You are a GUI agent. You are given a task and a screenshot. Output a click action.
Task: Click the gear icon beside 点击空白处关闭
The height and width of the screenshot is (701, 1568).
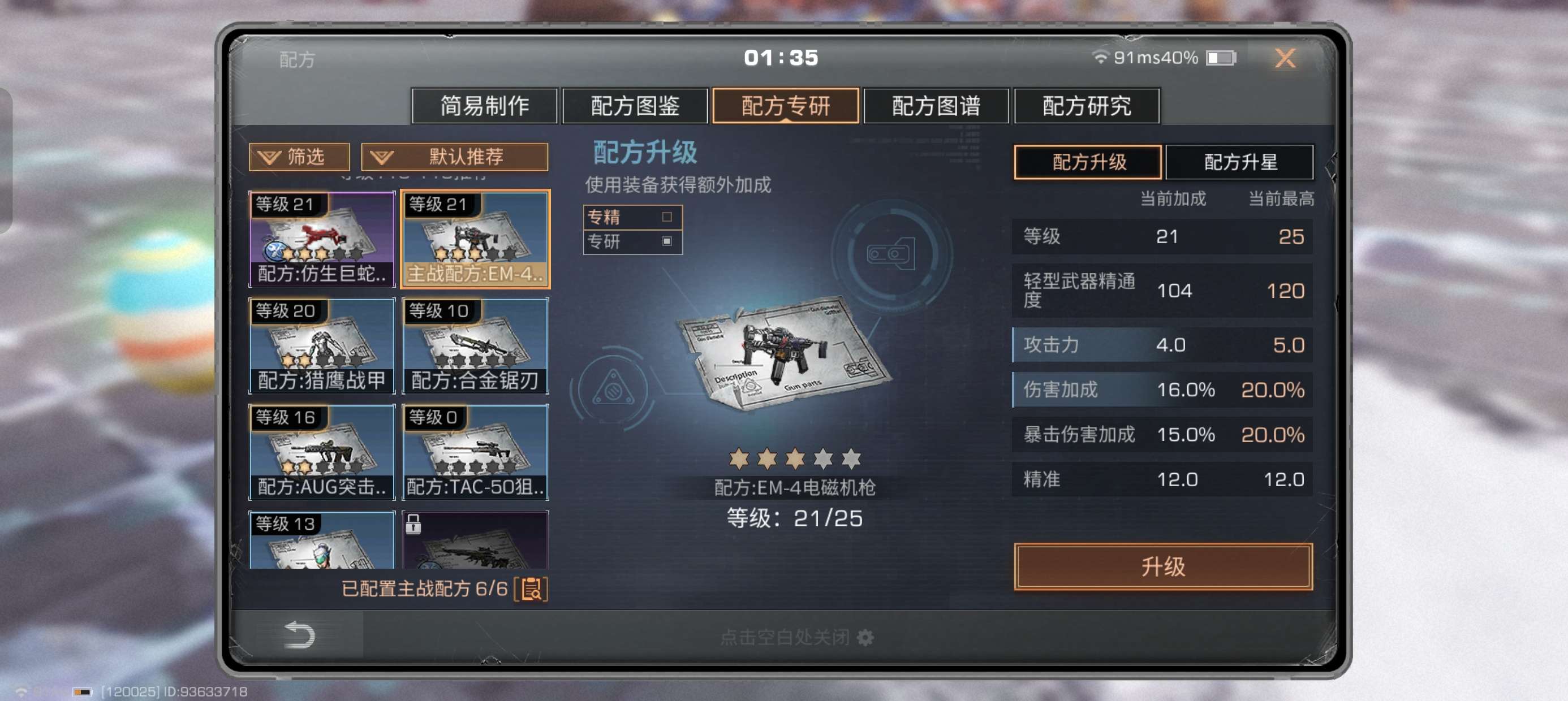[x=865, y=637]
